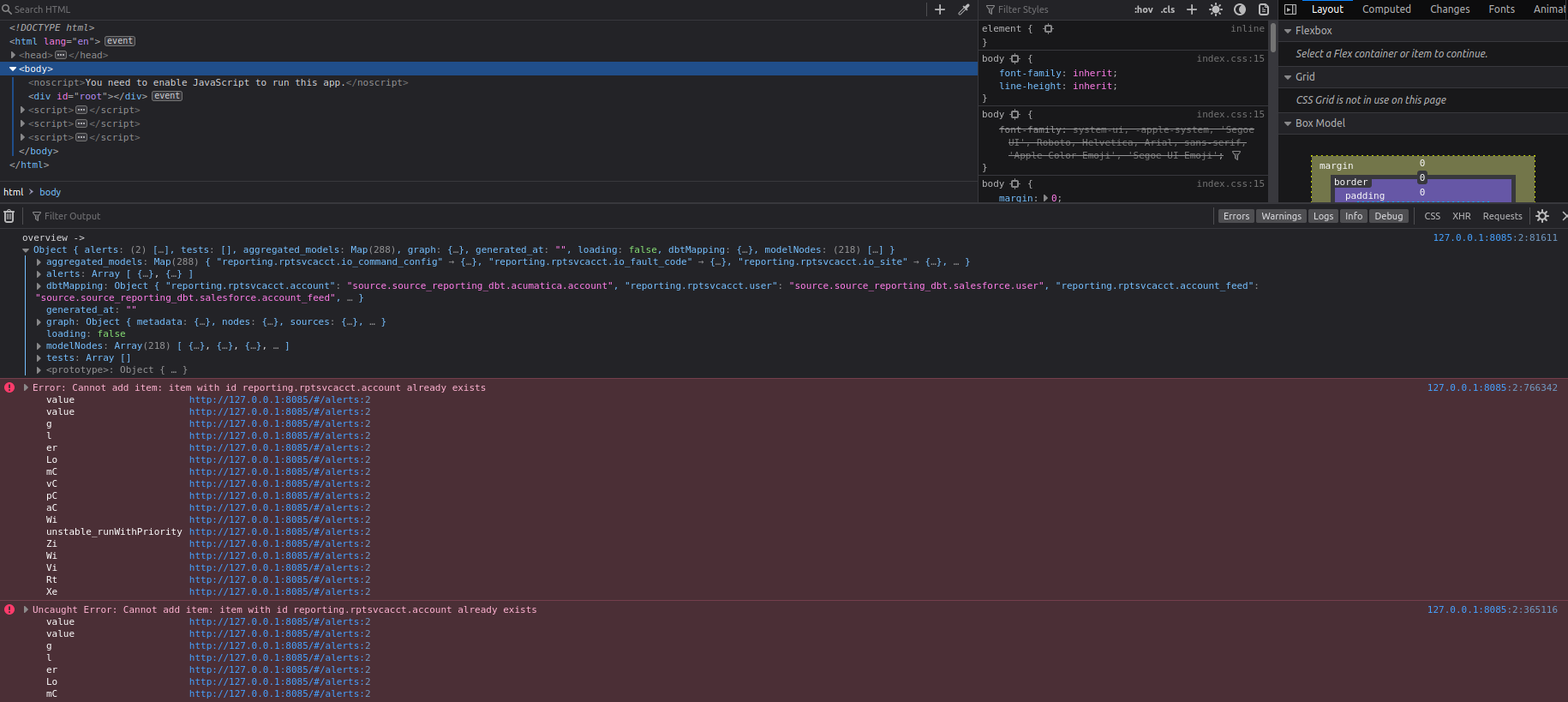The width and height of the screenshot is (1568, 702).
Task: Collapse the Flexbox section
Action: (1288, 31)
